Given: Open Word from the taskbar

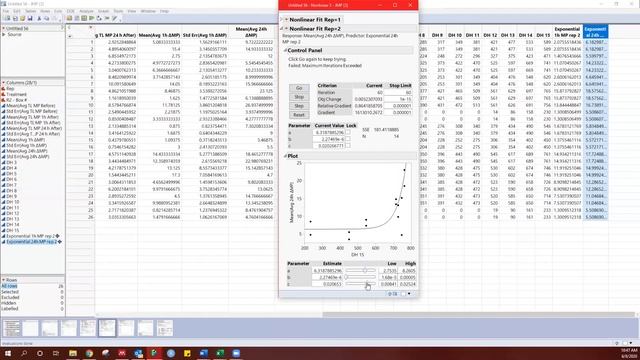Looking at the screenshot, I should coord(204,353).
